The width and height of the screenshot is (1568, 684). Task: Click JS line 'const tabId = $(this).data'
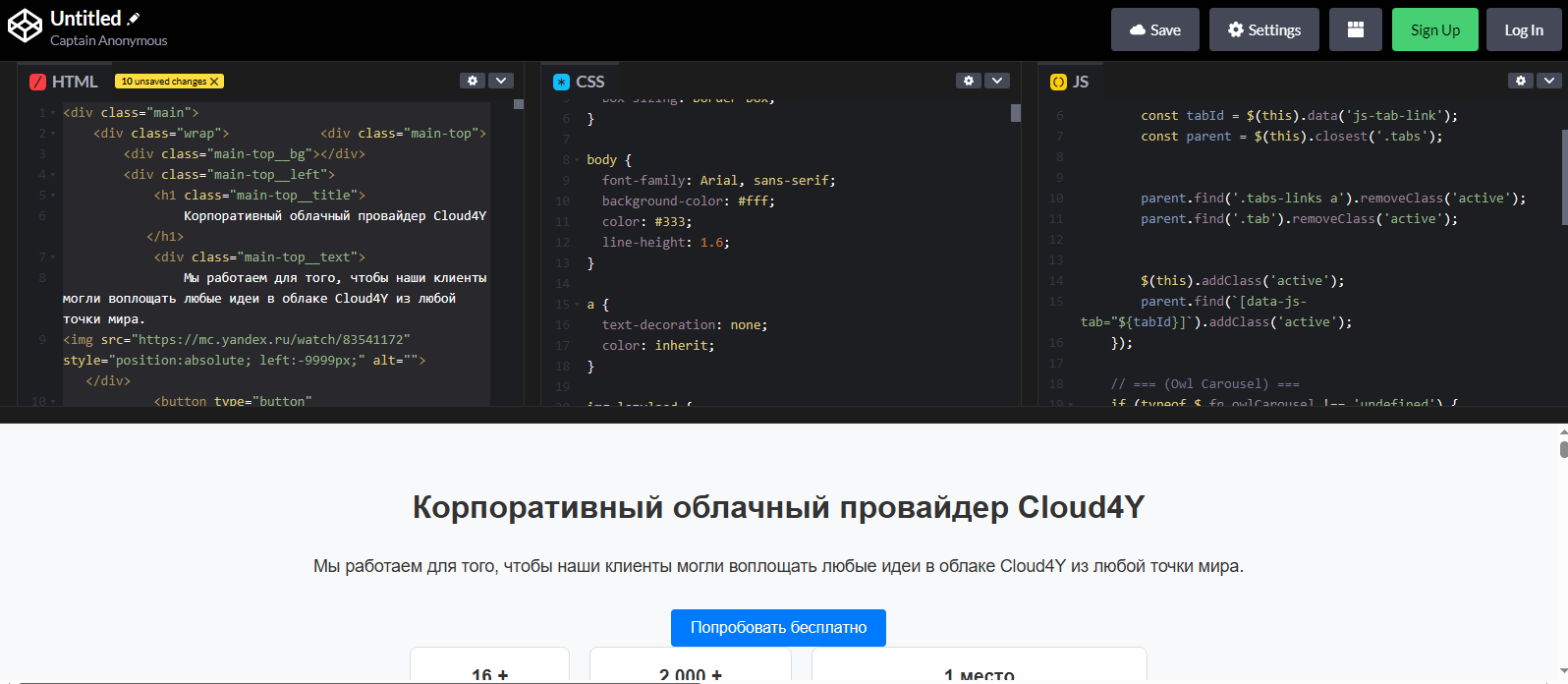tap(1299, 116)
